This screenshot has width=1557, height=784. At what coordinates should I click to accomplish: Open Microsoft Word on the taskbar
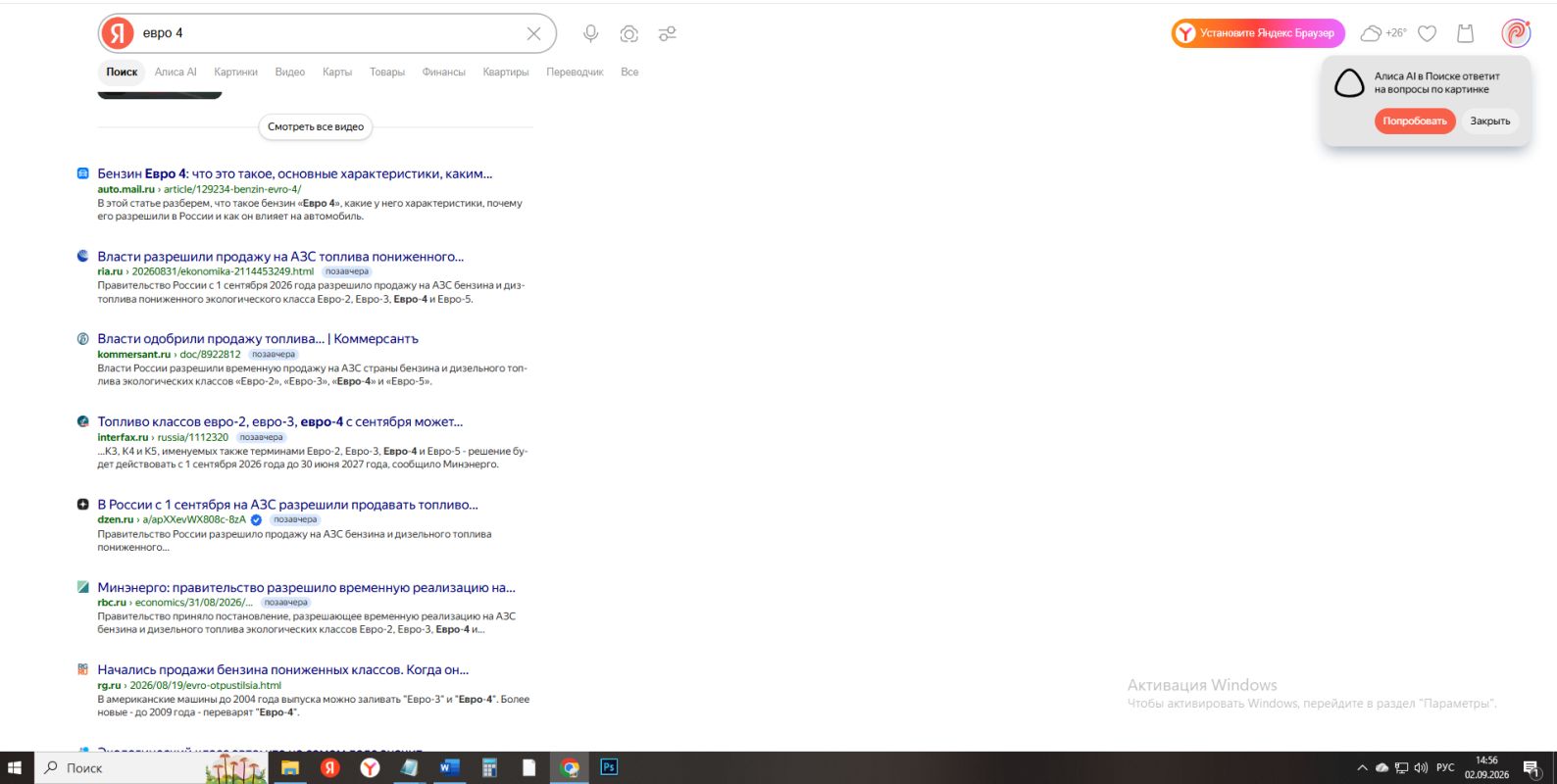(449, 767)
